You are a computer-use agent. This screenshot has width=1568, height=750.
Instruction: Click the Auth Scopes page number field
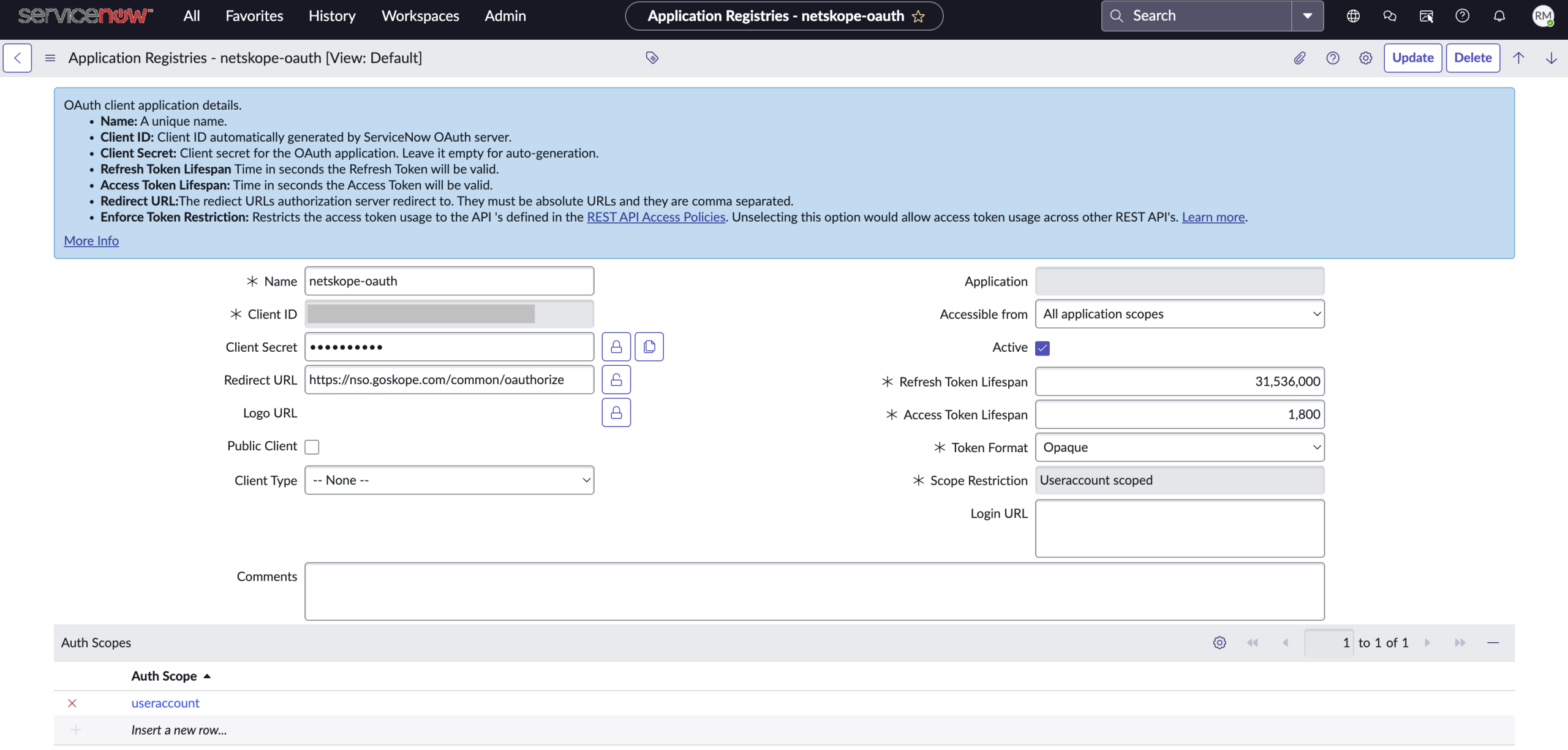[1329, 643]
